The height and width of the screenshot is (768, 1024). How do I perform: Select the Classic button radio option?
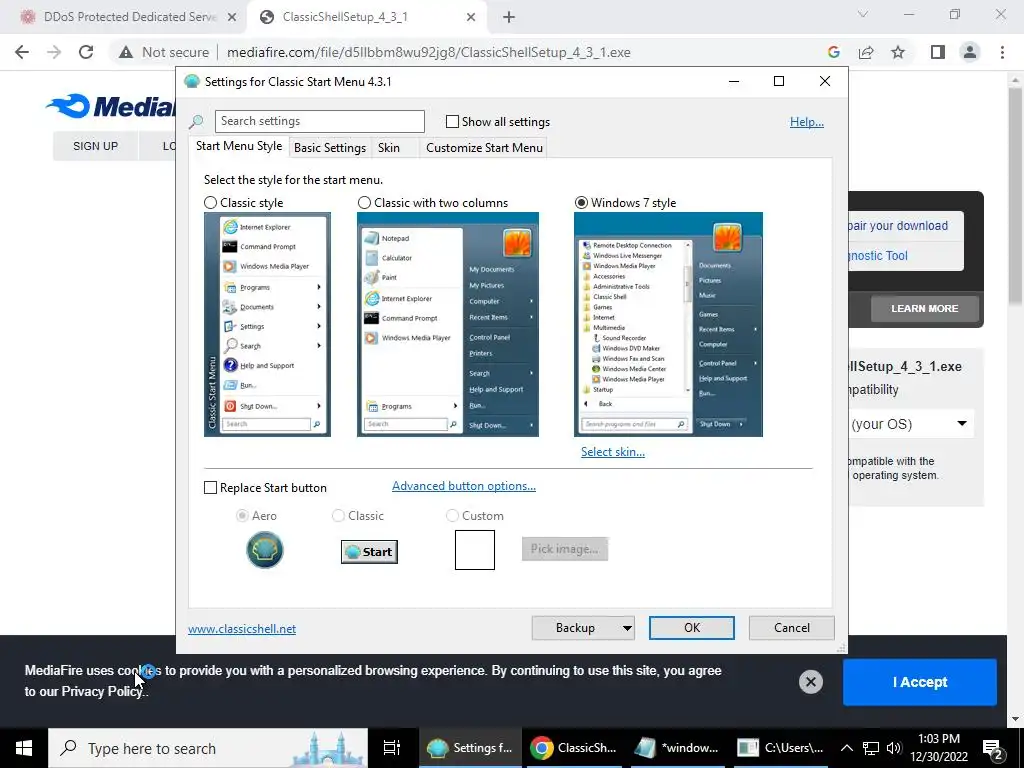click(338, 516)
